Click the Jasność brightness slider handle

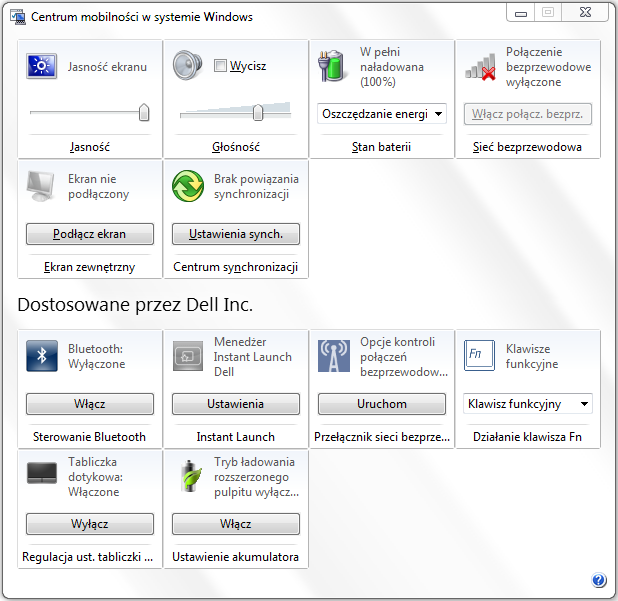pos(144,113)
